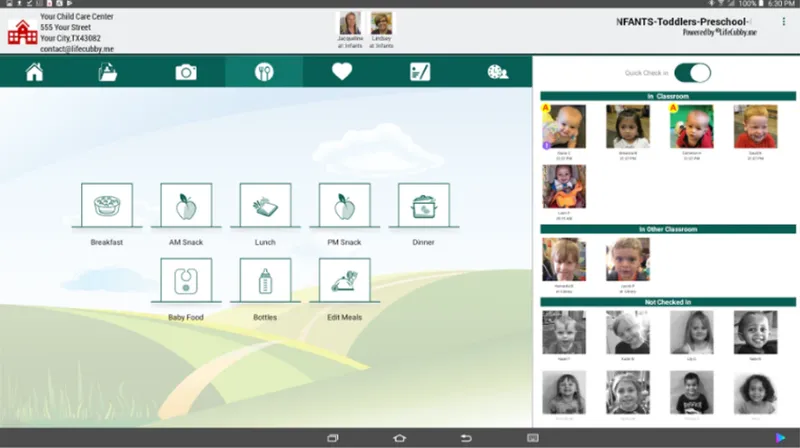The height and width of the screenshot is (448, 800).
Task: Select the baby holding the orange toy
Action: click(x=564, y=186)
